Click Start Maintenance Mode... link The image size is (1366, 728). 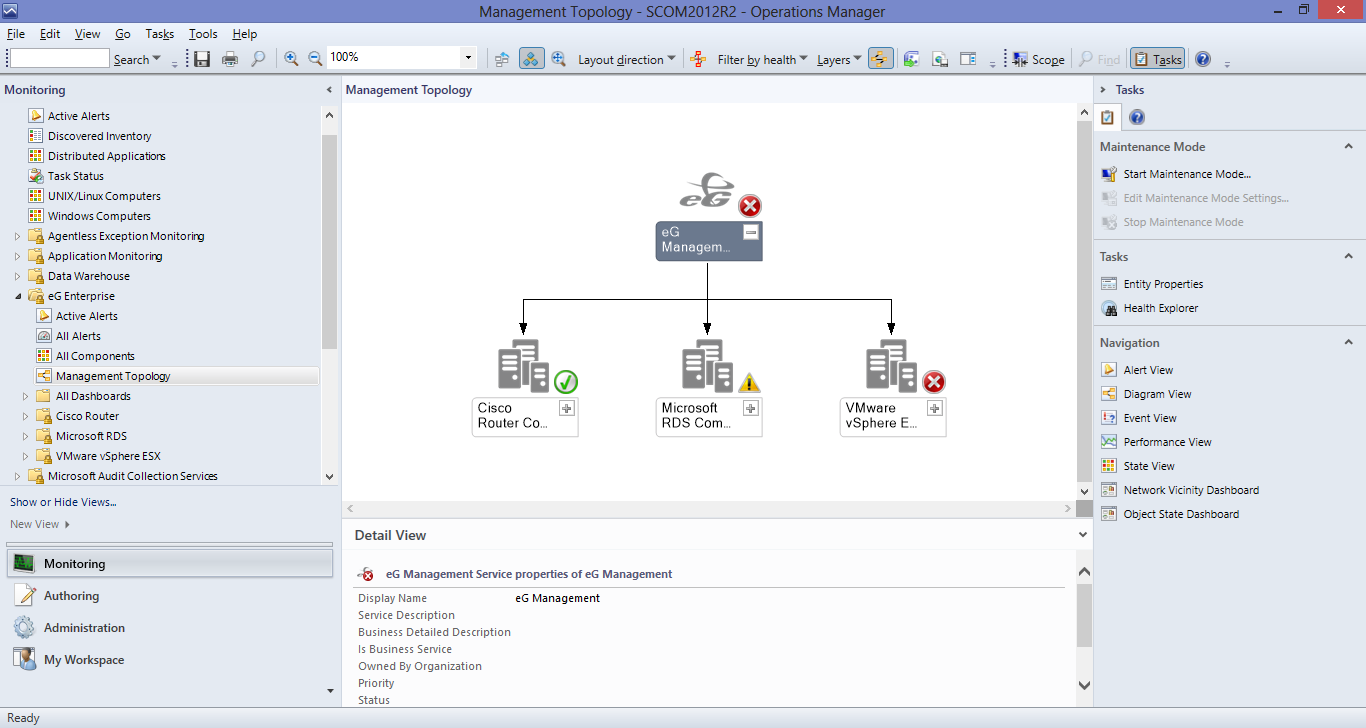coord(1187,174)
